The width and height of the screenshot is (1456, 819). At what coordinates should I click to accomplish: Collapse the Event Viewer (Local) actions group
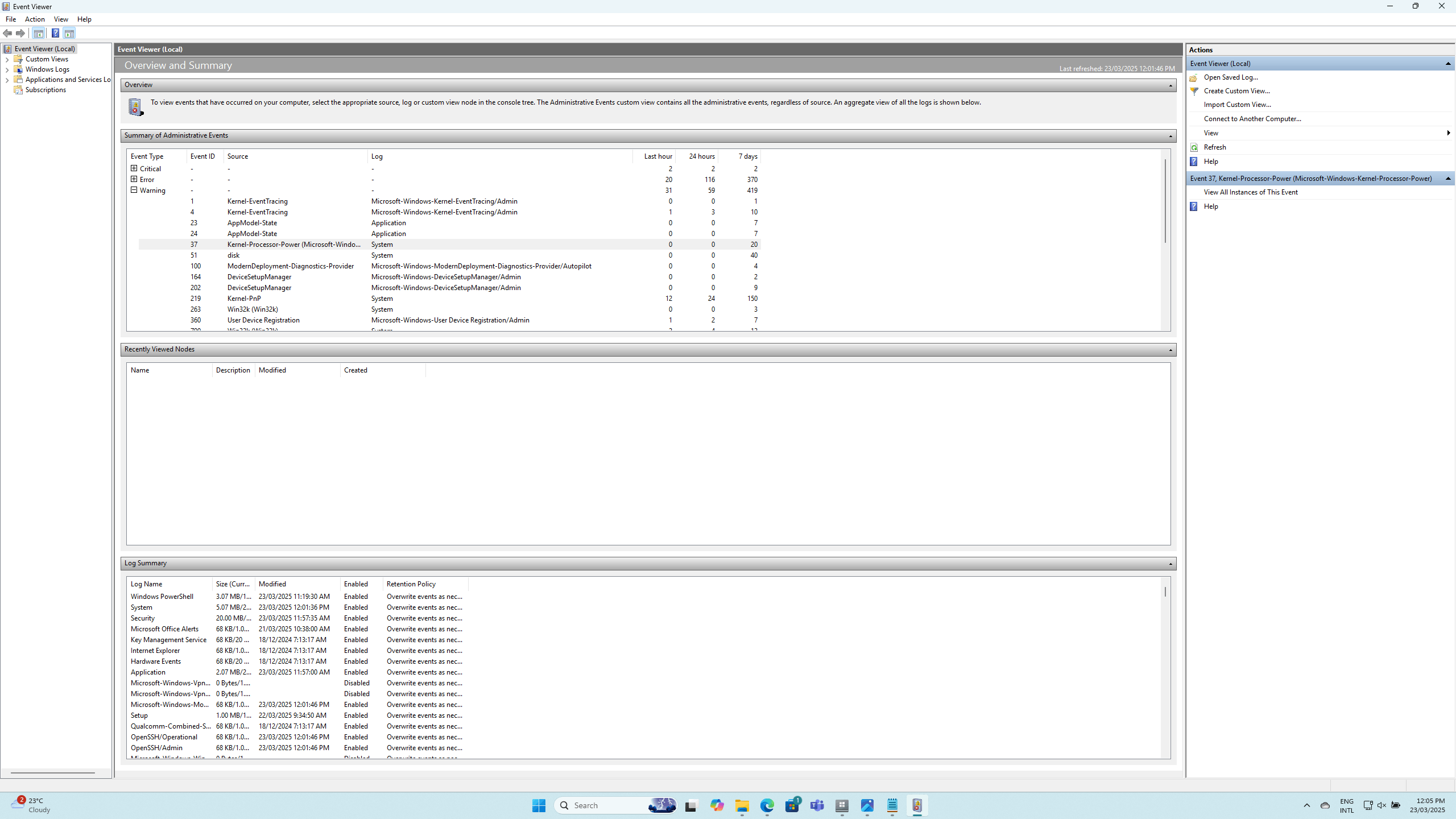[x=1448, y=64]
